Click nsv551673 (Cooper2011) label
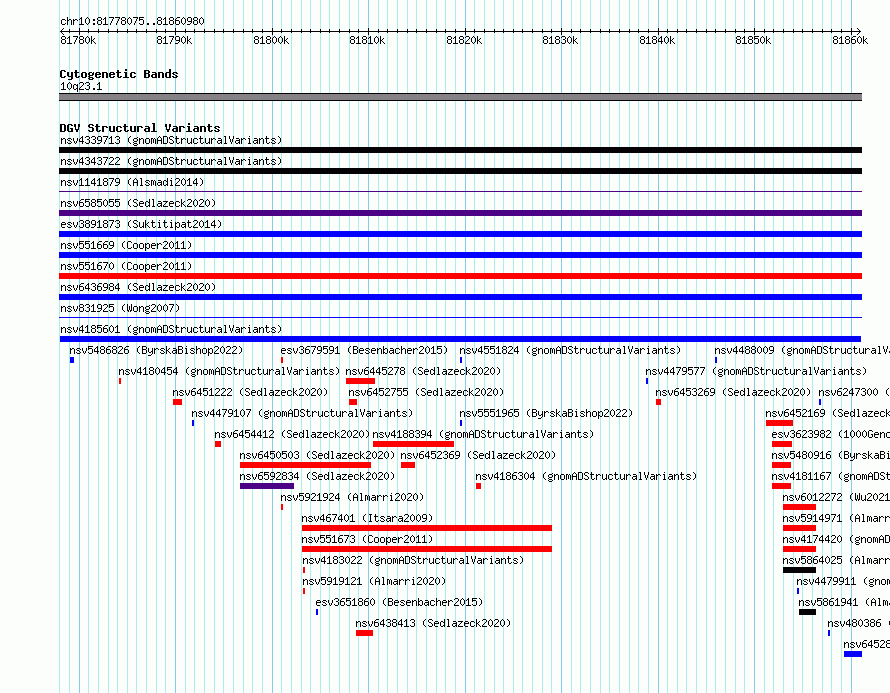Screen dimensions: 890x693 pos(367,539)
